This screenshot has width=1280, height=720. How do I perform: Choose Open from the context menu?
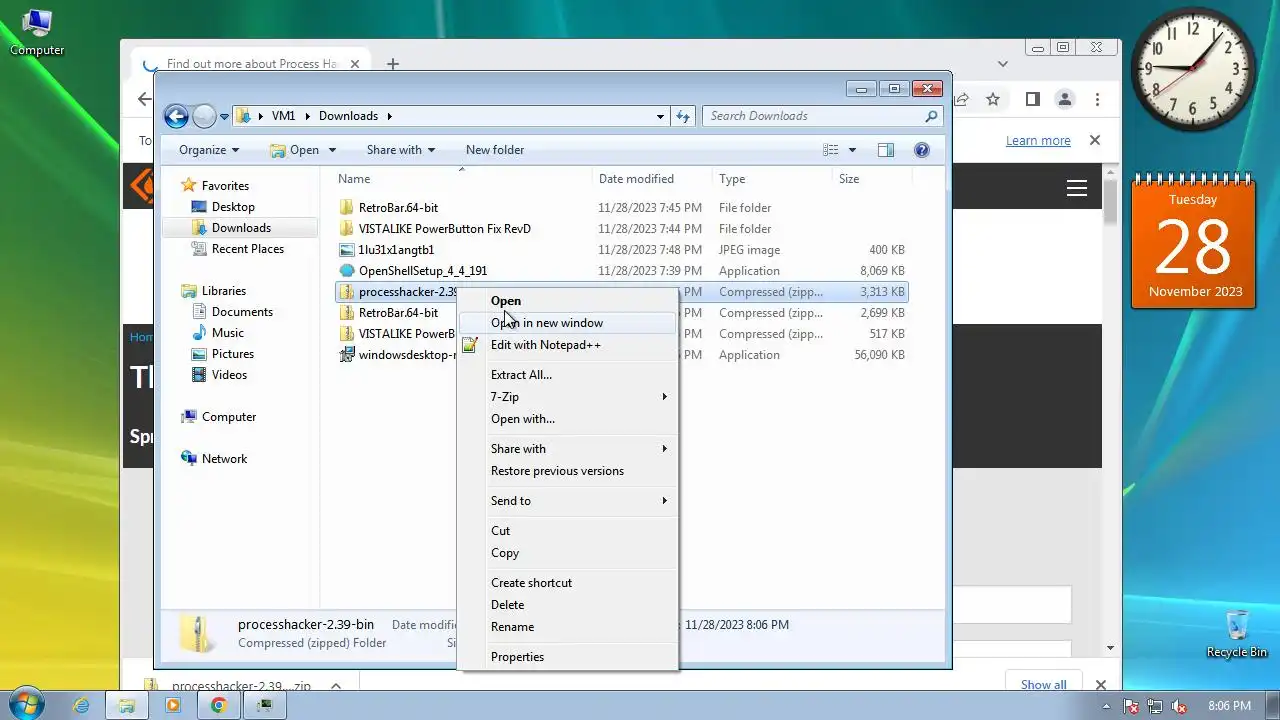567,301
